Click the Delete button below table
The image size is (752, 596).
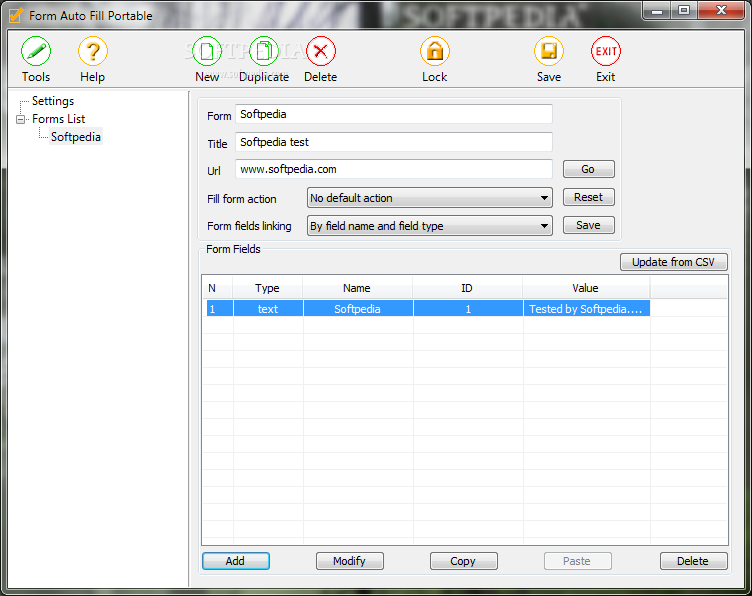pyautogui.click(x=693, y=561)
